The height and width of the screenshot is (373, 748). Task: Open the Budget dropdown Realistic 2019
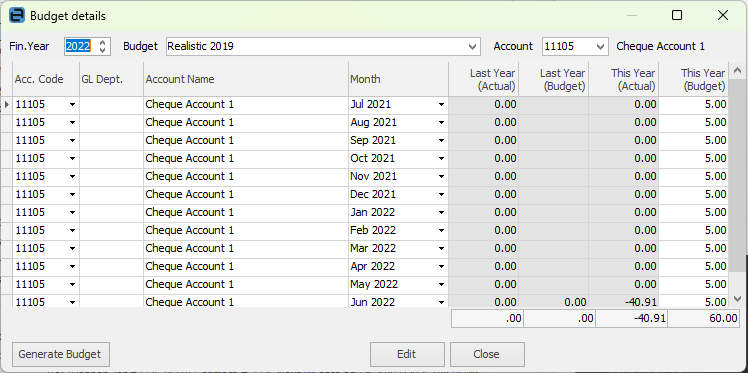pos(472,47)
